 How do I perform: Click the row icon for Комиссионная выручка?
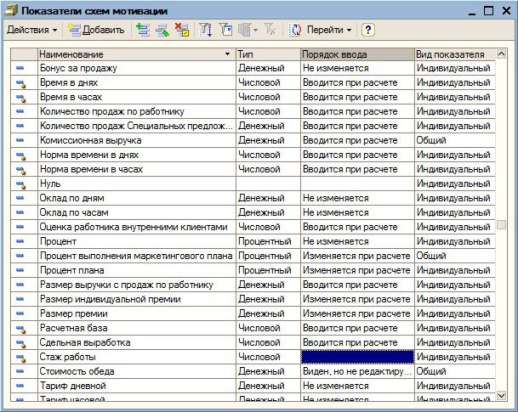pyautogui.click(x=20, y=140)
